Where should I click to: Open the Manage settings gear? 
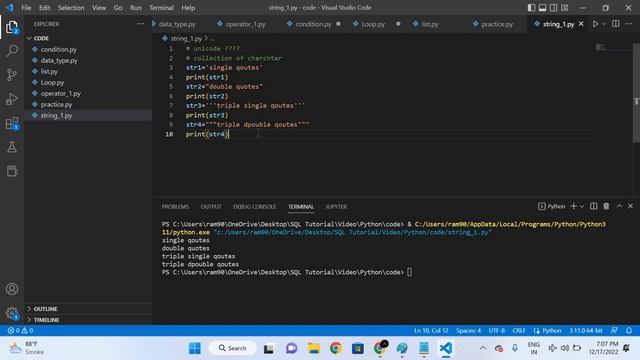click(x=12, y=313)
